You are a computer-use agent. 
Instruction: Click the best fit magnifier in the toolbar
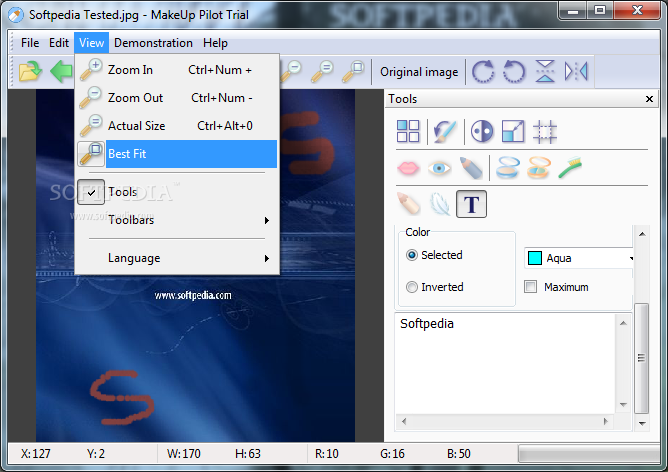(x=354, y=71)
